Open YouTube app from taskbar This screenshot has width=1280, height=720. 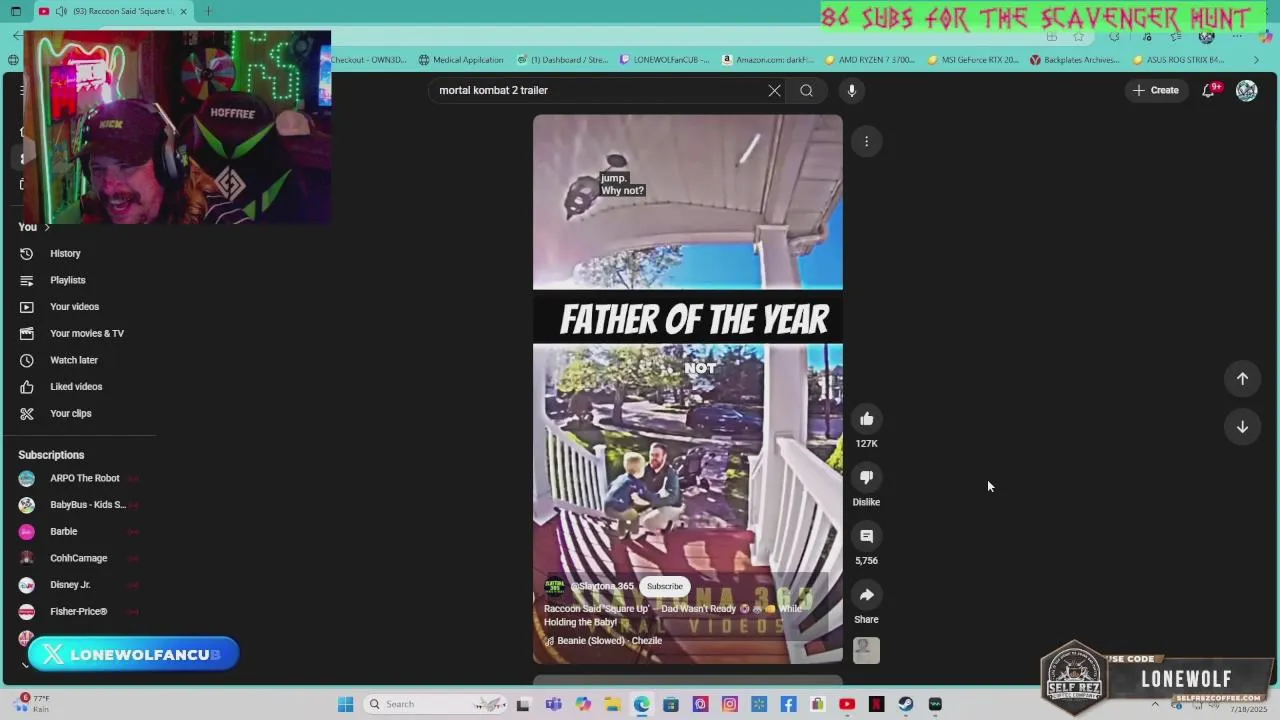pos(847,704)
